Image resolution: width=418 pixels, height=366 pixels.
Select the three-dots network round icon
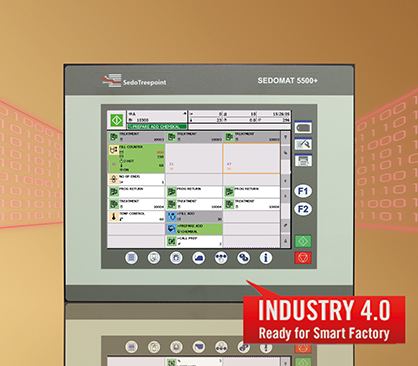[x=221, y=258]
